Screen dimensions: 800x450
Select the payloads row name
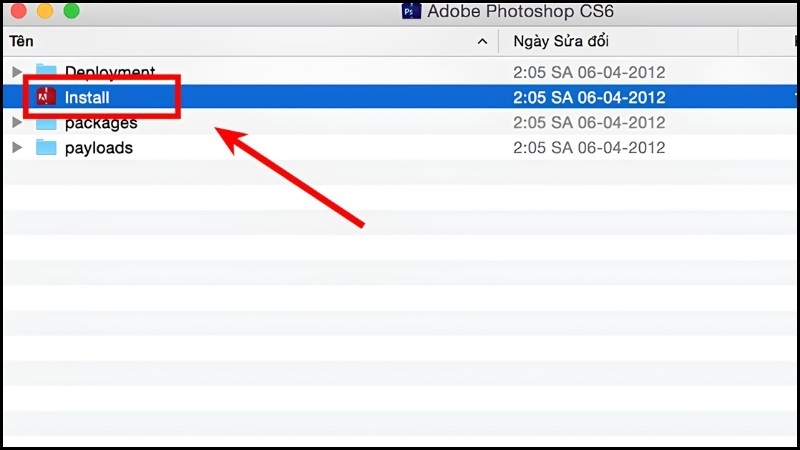[98, 148]
